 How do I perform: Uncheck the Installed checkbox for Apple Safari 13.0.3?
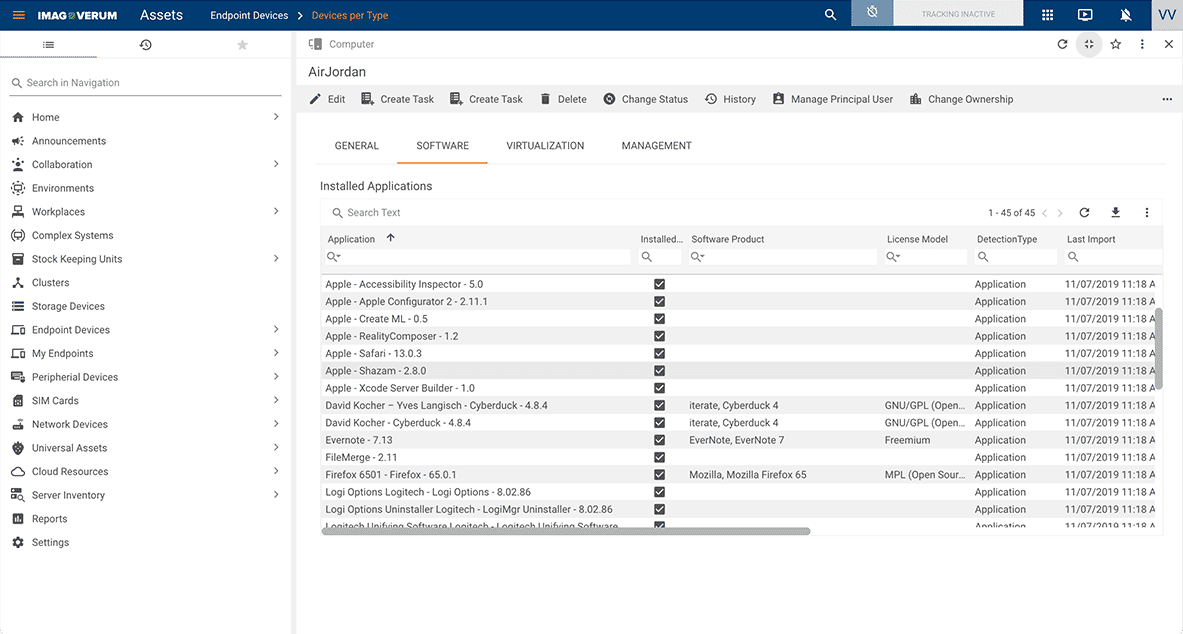(659, 353)
